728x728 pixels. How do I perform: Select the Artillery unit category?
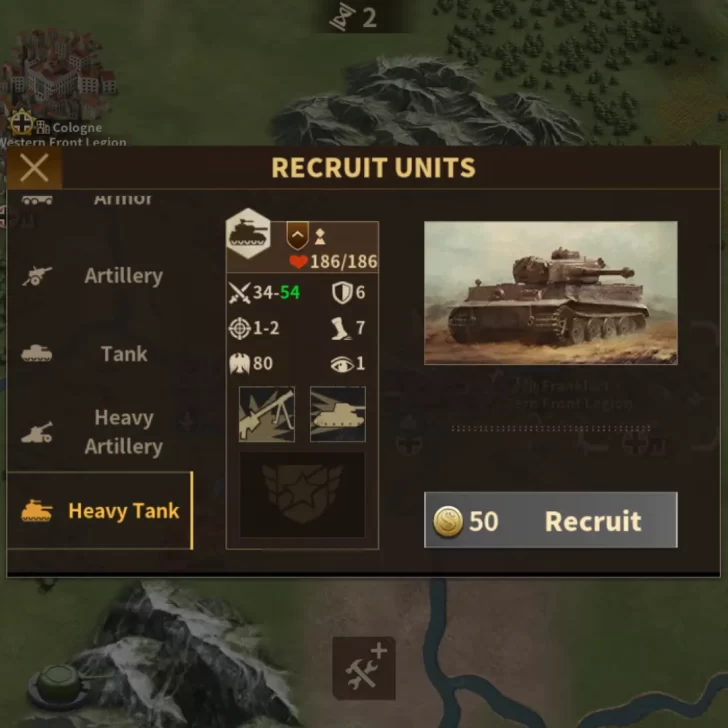(100, 276)
